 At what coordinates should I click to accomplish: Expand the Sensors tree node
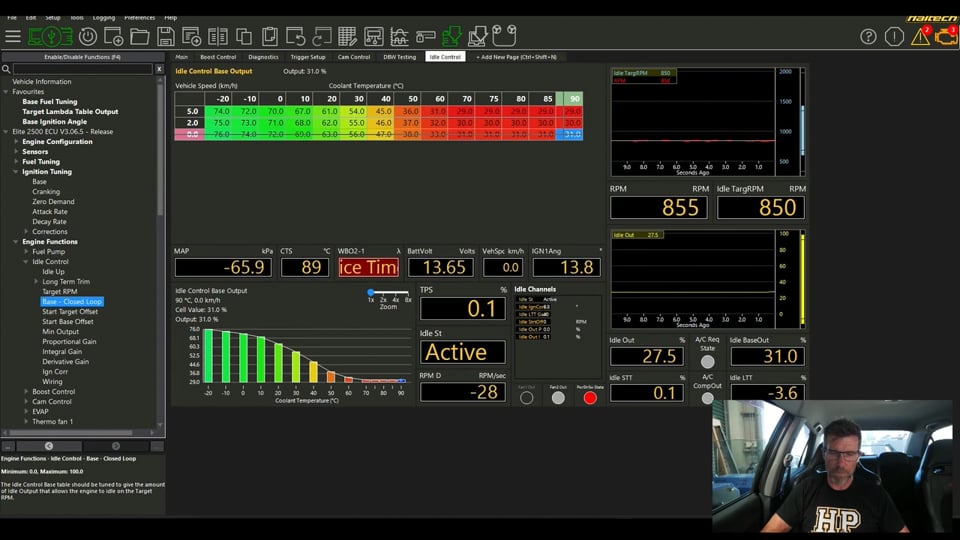click(16, 151)
